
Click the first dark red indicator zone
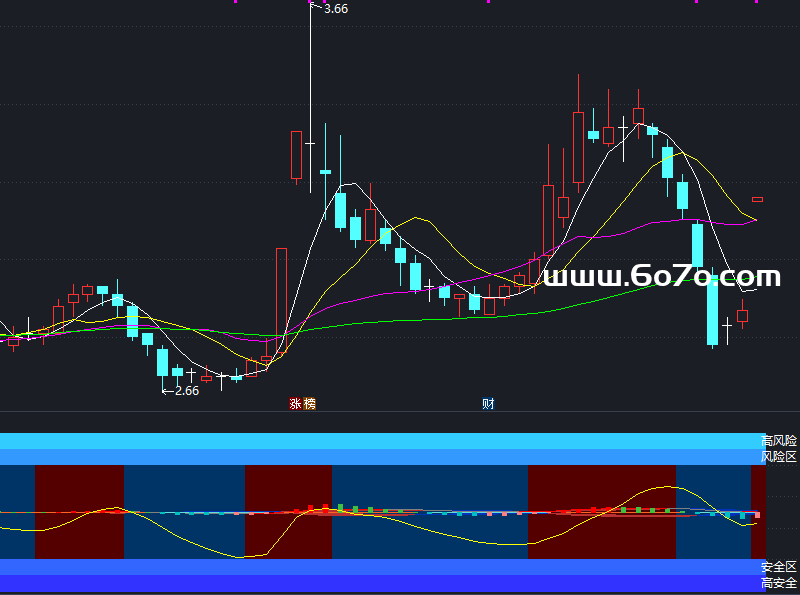tap(79, 511)
